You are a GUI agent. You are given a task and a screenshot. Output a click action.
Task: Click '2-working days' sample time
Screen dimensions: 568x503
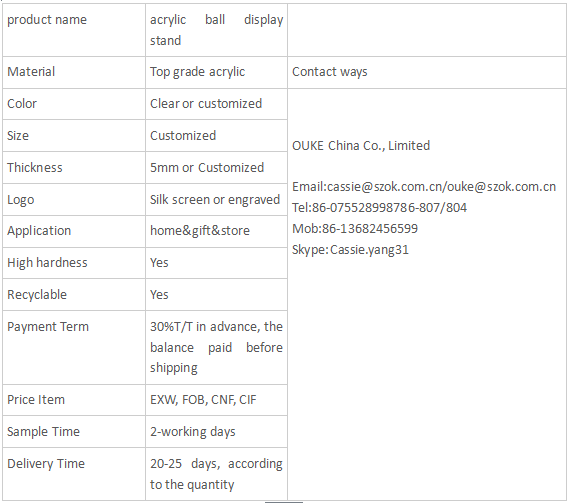click(193, 432)
